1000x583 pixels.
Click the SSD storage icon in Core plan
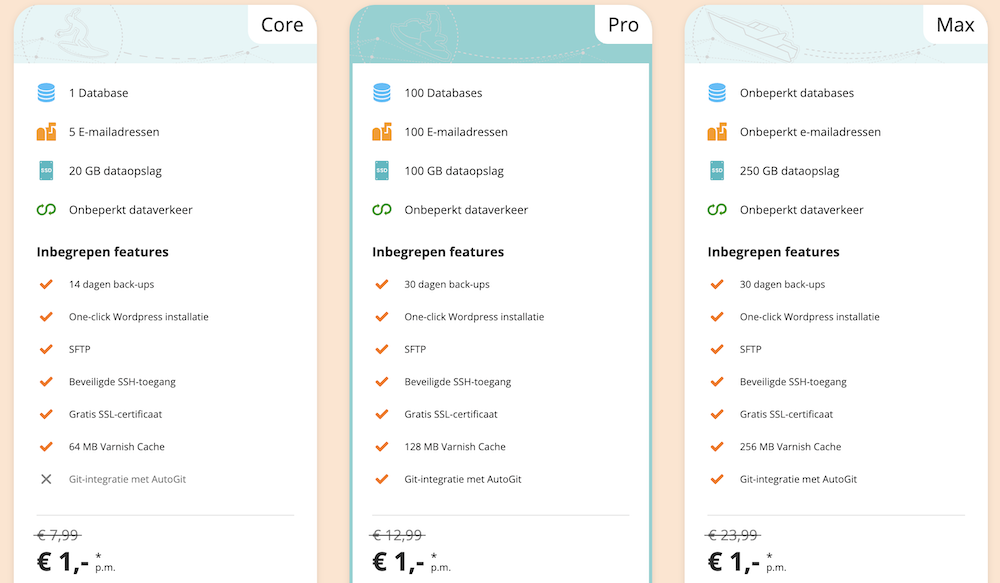(46, 171)
